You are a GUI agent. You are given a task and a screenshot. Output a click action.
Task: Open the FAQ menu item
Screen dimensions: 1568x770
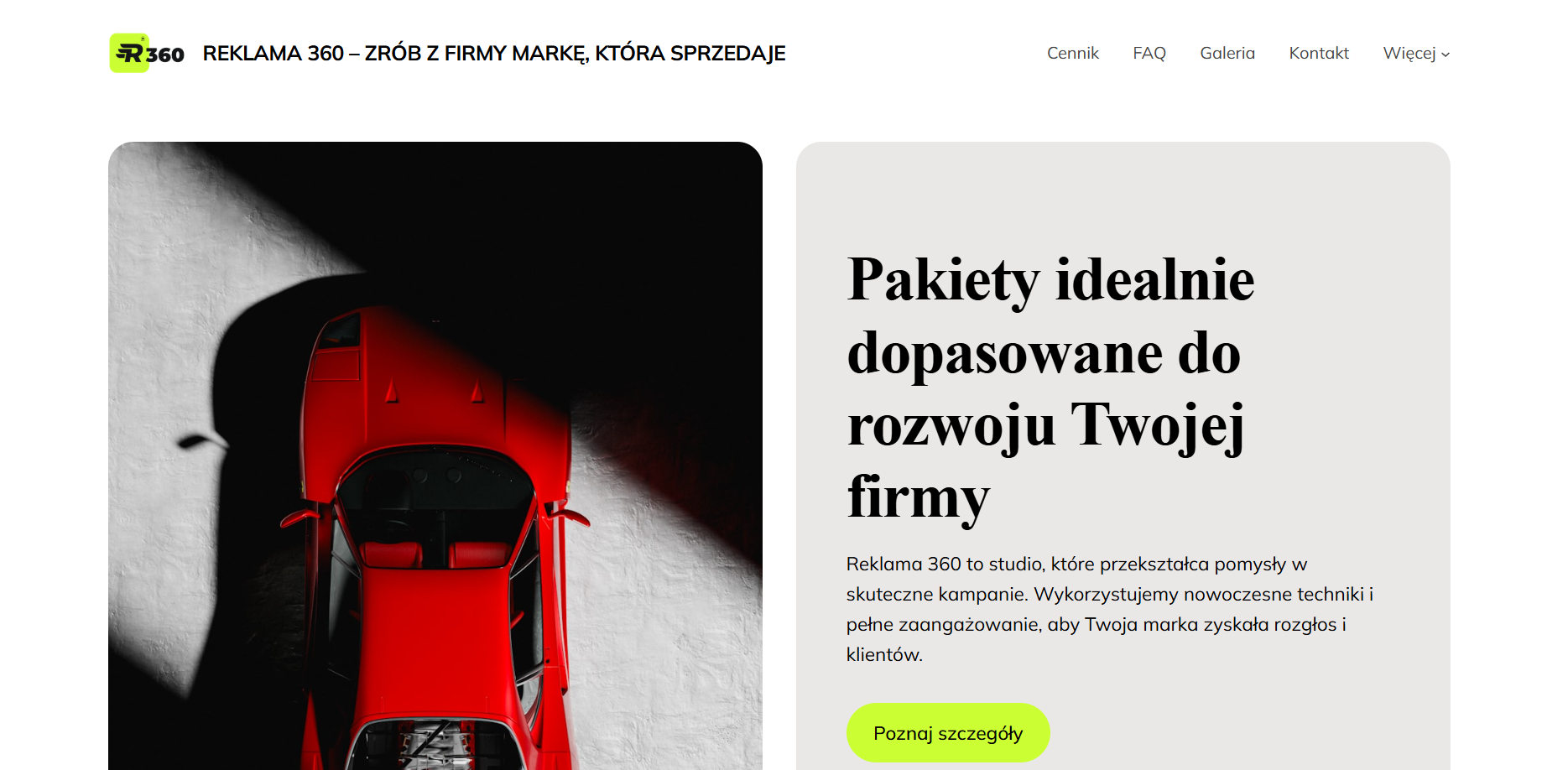pyautogui.click(x=1149, y=53)
